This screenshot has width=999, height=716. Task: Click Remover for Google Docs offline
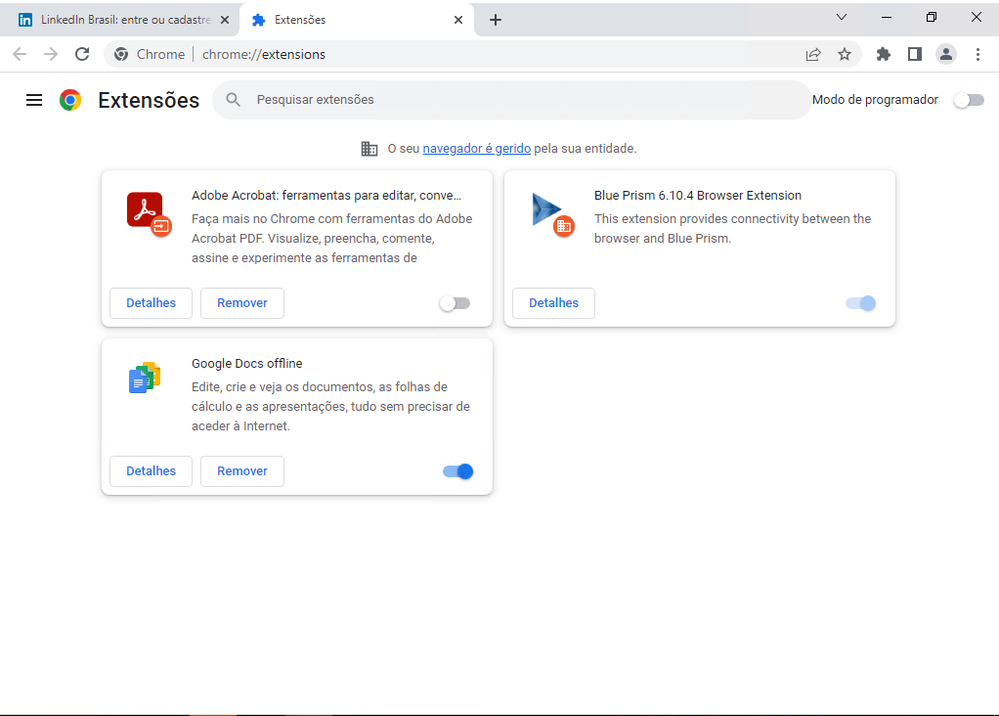click(x=242, y=471)
